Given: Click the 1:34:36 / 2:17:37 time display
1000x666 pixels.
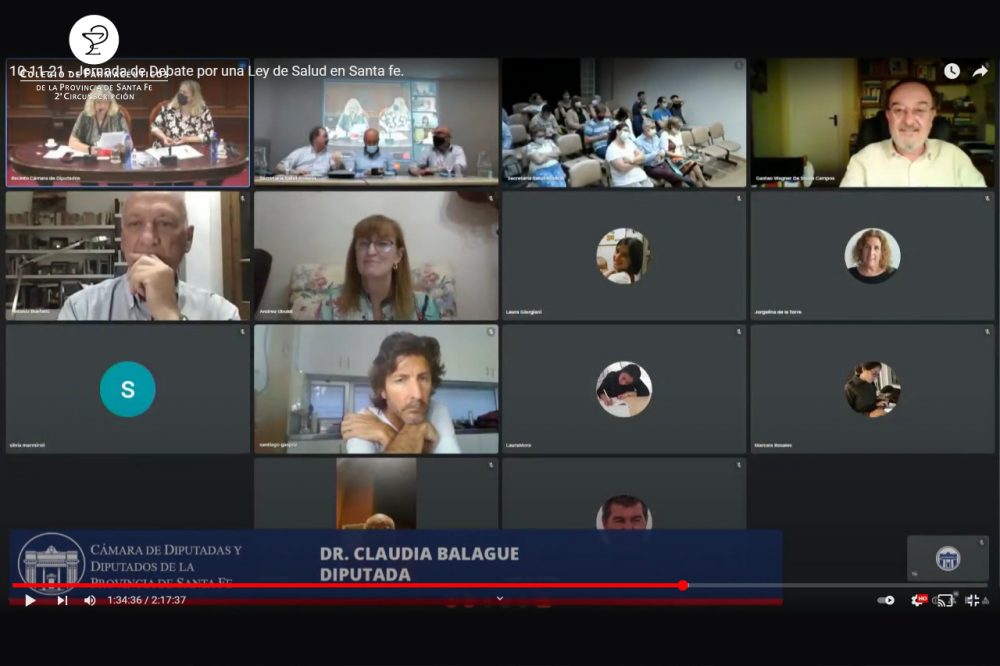Looking at the screenshot, I should click(147, 600).
